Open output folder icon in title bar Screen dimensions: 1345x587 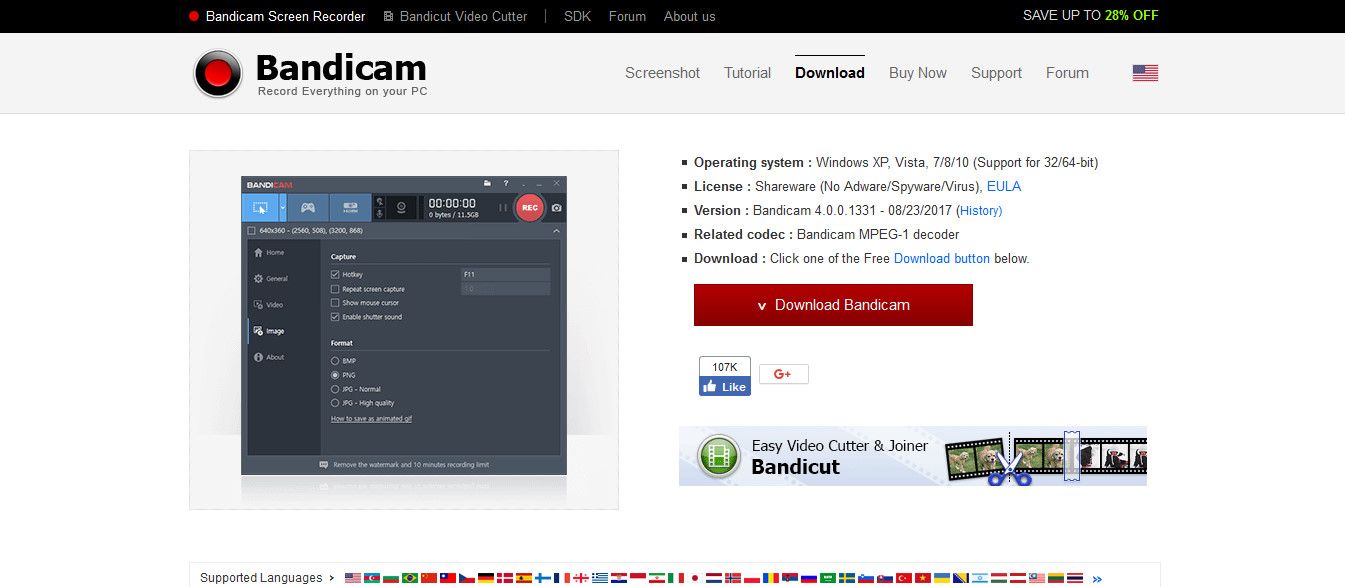tap(488, 183)
